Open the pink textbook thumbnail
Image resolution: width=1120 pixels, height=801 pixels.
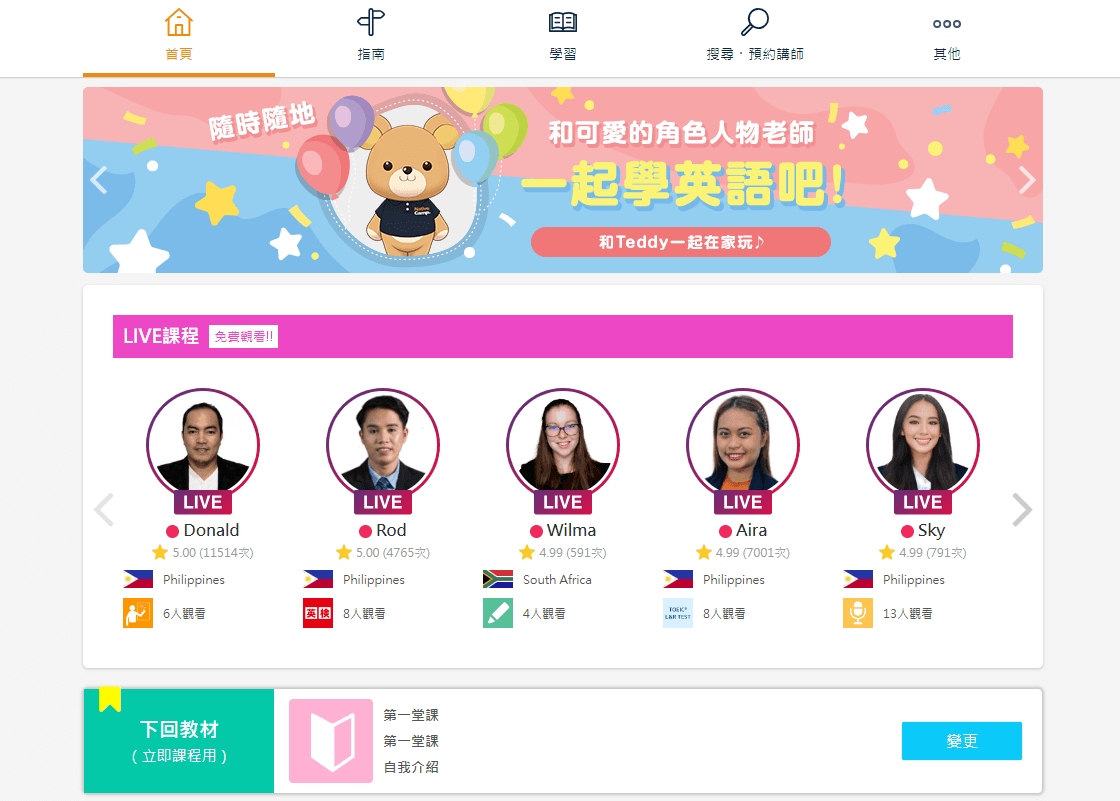pos(331,741)
